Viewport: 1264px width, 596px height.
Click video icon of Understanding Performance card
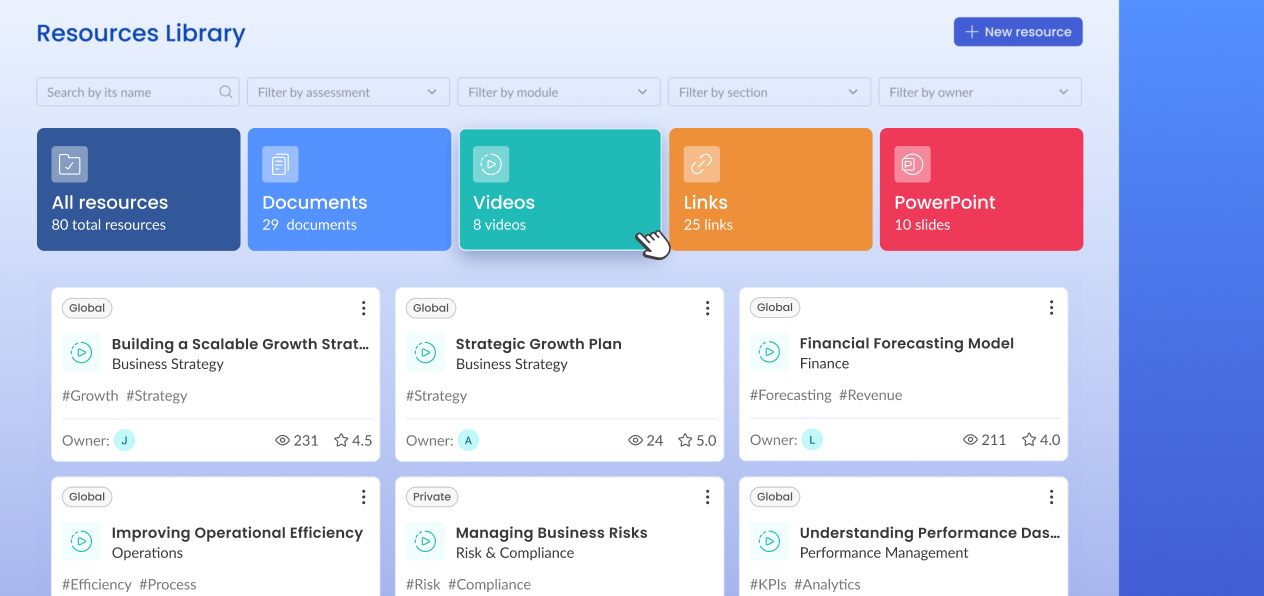[x=769, y=541]
